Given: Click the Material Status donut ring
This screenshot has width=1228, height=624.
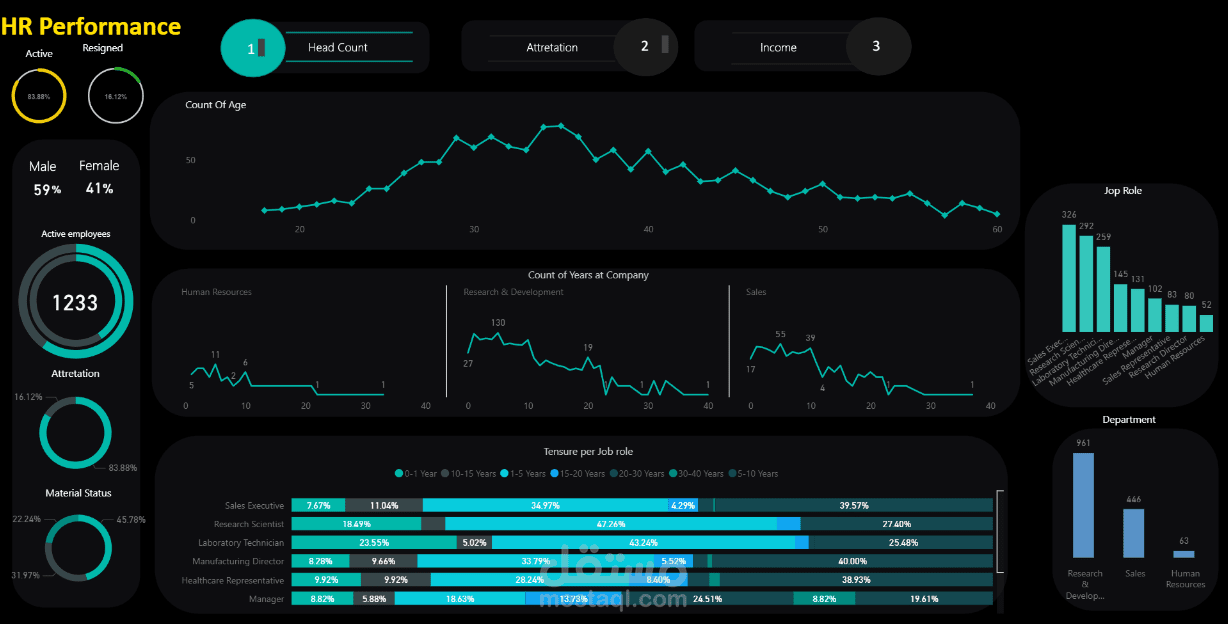Looking at the screenshot, I should (79, 548).
